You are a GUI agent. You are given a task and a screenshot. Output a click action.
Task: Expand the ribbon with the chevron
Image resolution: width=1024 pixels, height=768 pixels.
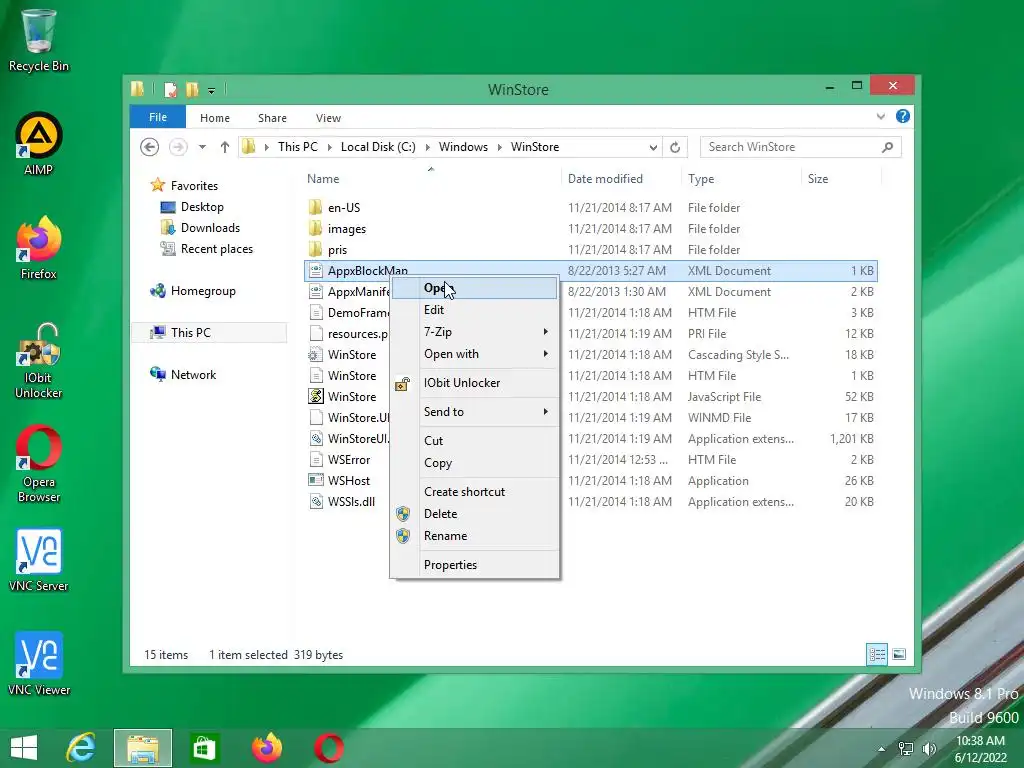[881, 116]
